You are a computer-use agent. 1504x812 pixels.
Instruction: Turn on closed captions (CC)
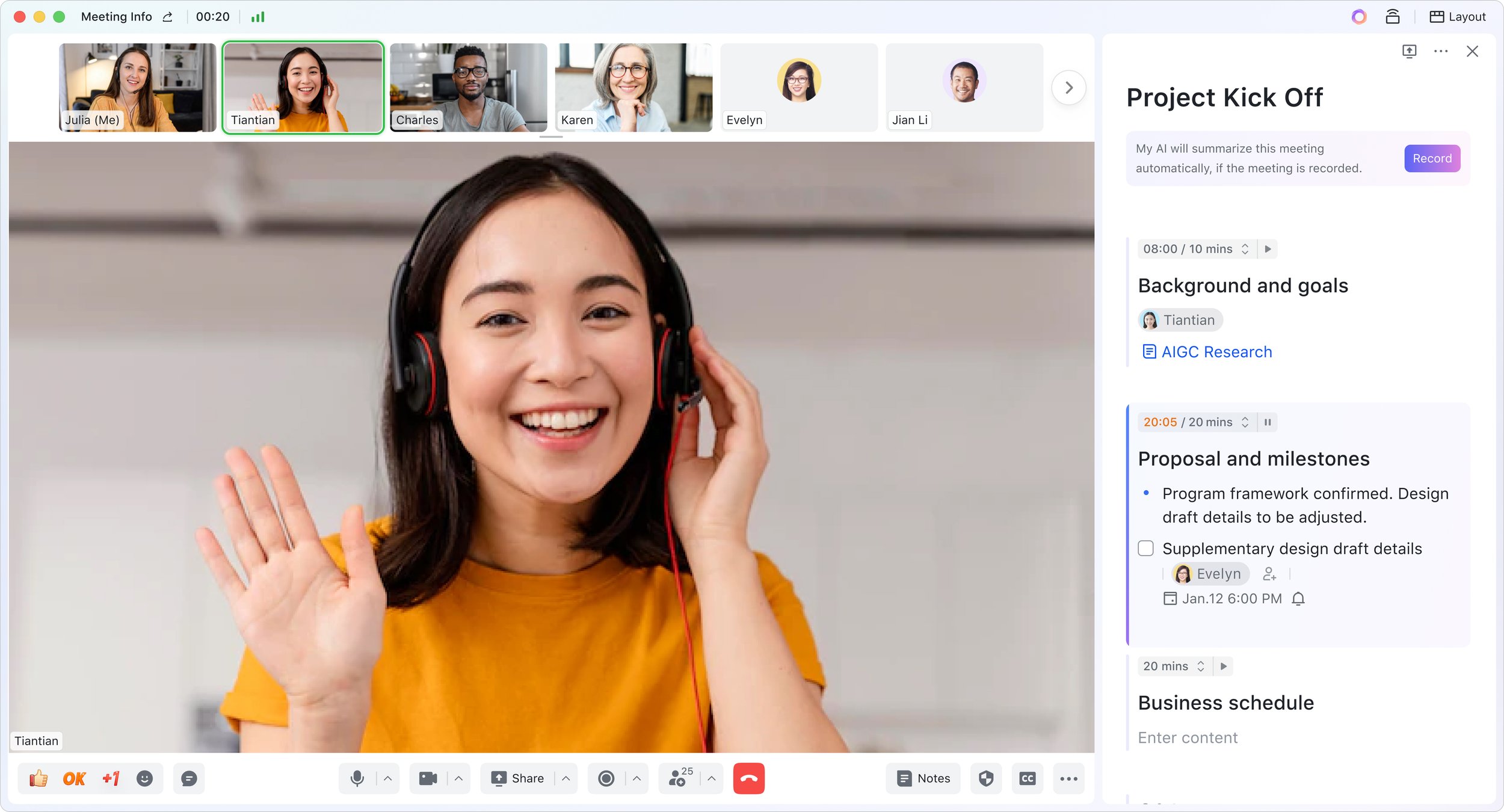click(1027, 778)
